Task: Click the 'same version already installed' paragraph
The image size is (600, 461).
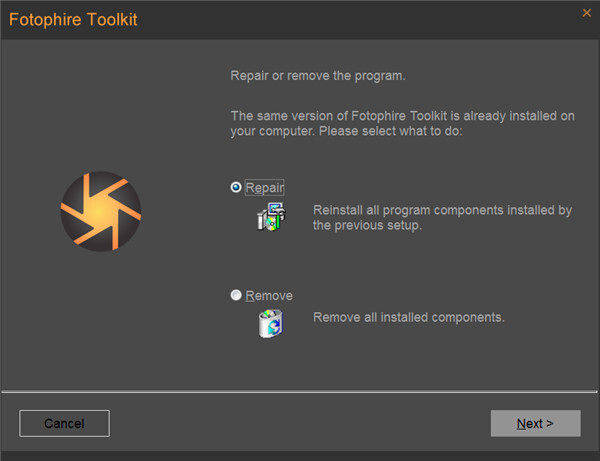Action: tap(403, 123)
